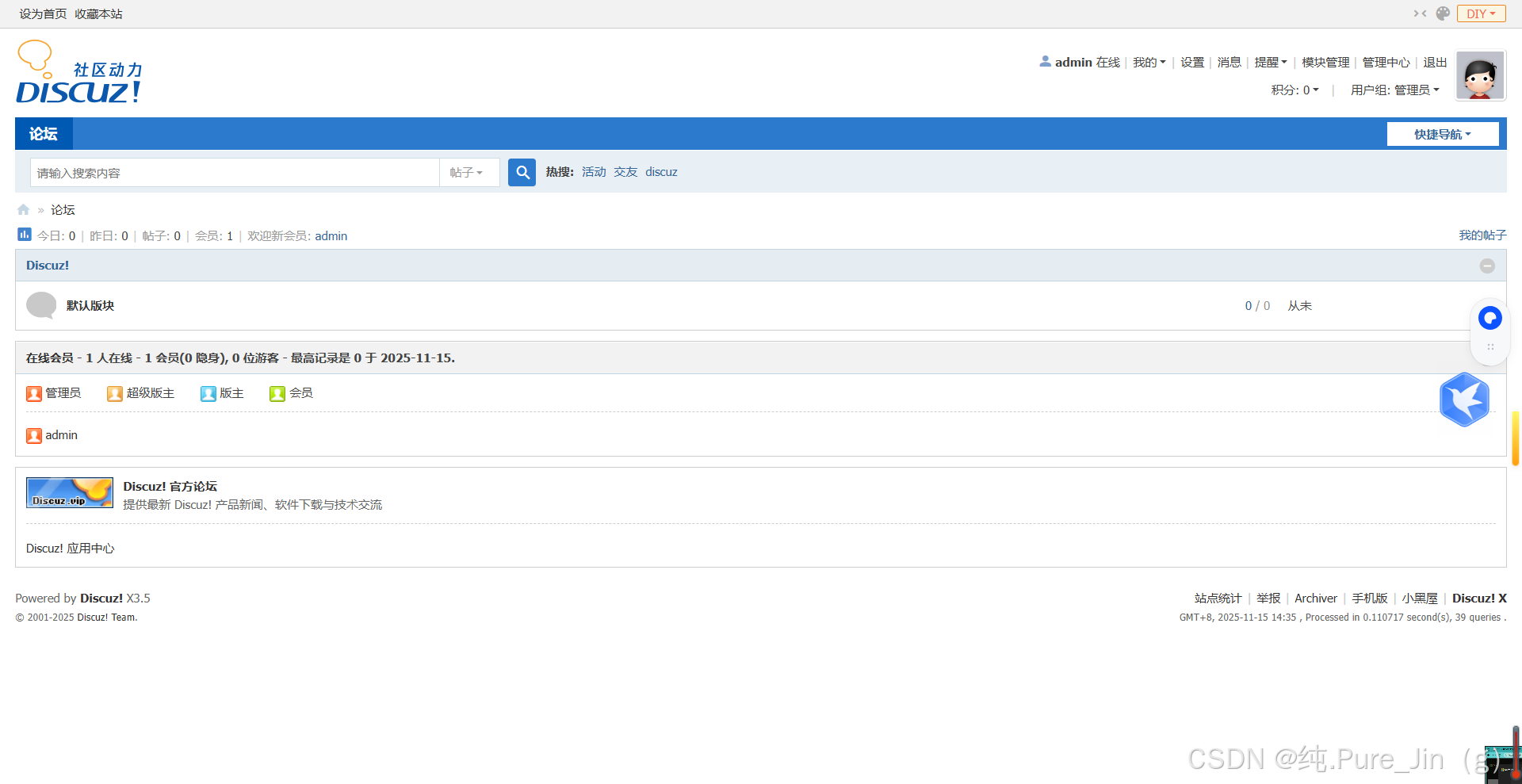1522x784 pixels.
Task: Open the Discuz! category title link
Action: click(48, 266)
